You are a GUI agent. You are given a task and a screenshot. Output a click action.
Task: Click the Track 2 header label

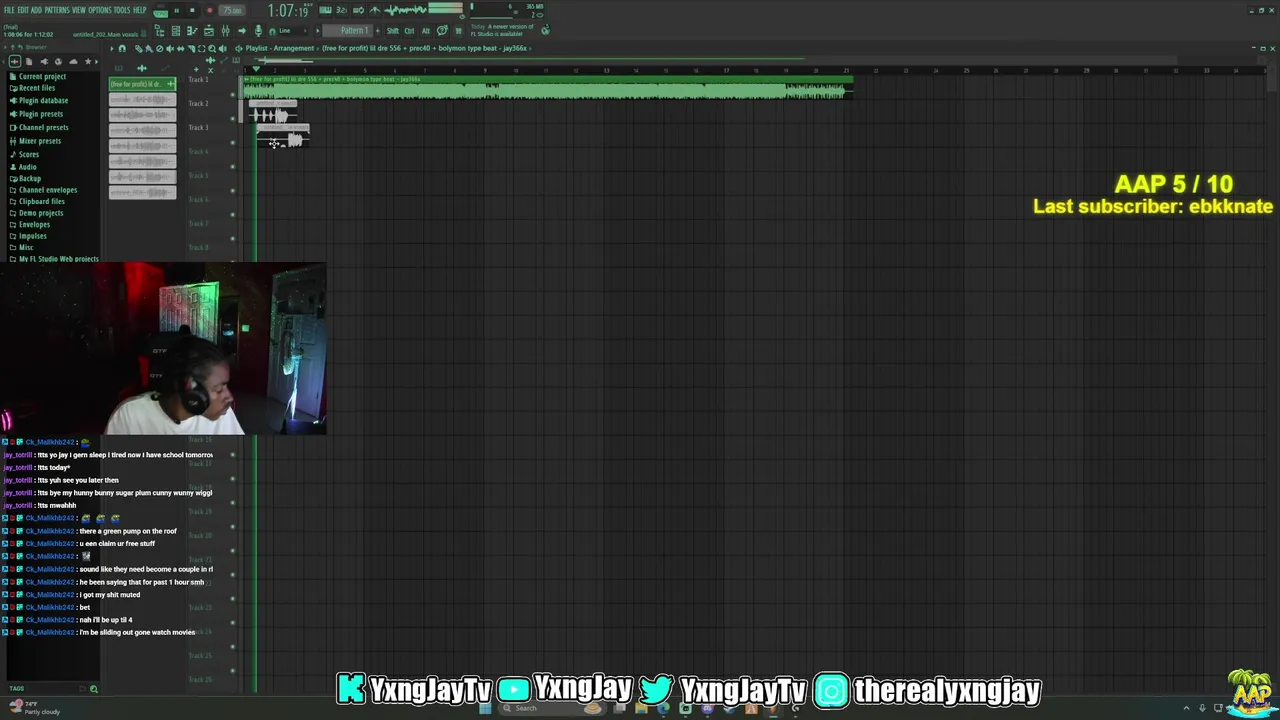click(x=199, y=103)
